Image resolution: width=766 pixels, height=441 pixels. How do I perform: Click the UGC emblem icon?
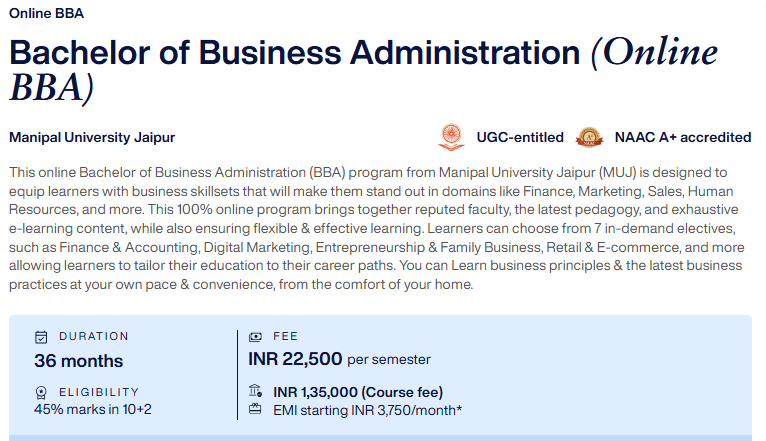click(x=451, y=137)
